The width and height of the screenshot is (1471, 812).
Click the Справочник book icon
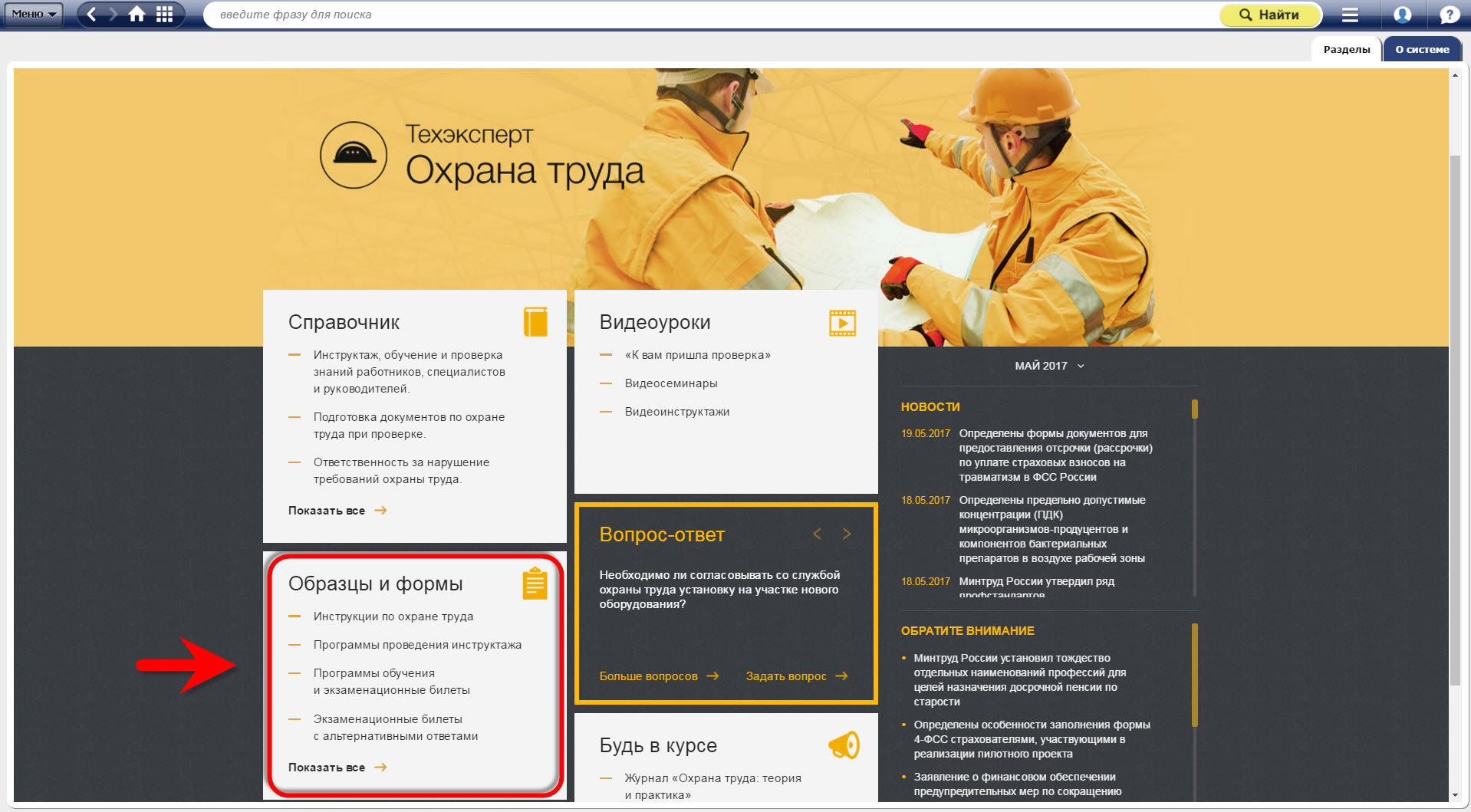535,322
